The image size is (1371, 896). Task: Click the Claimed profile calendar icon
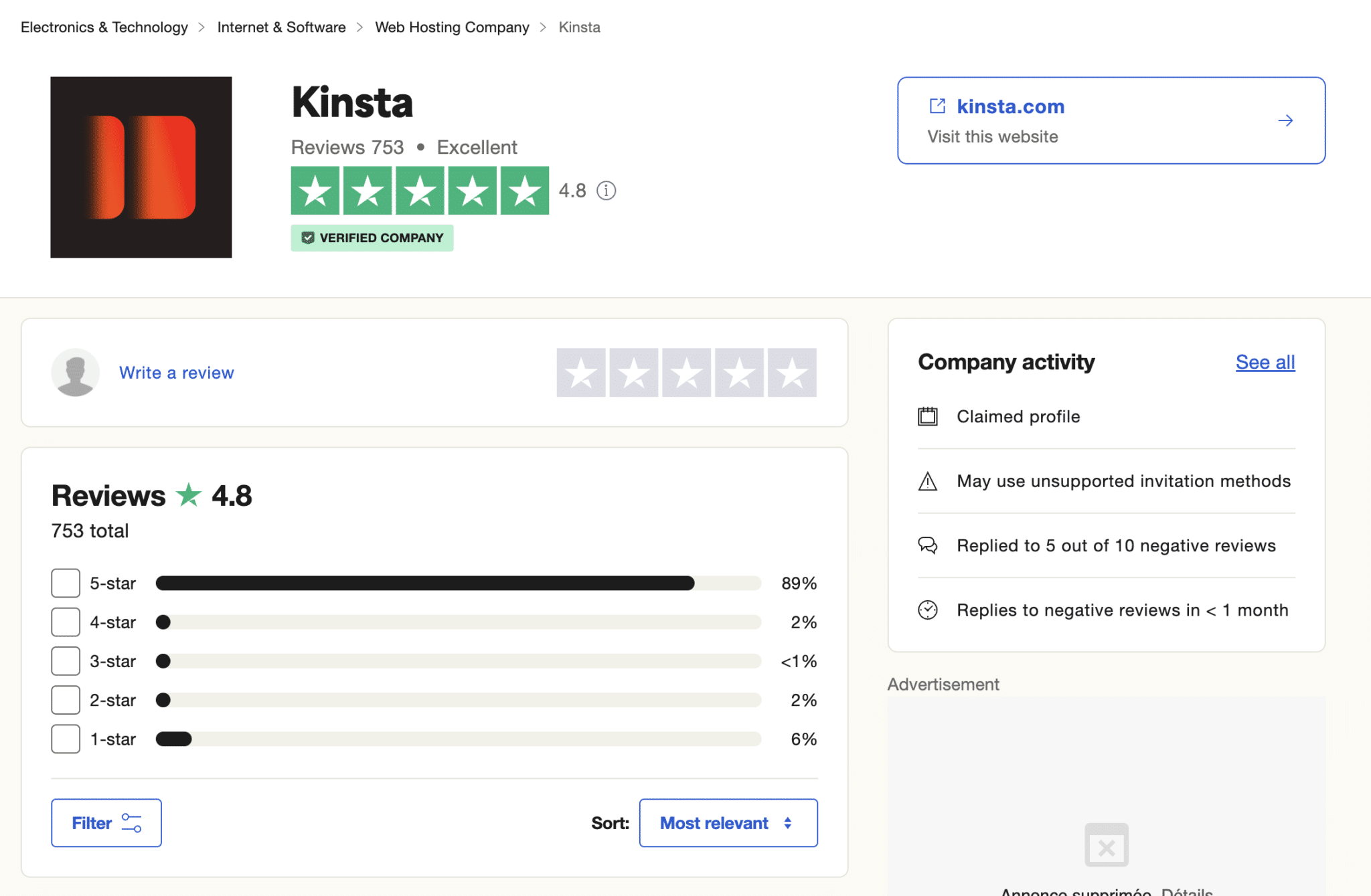[928, 416]
